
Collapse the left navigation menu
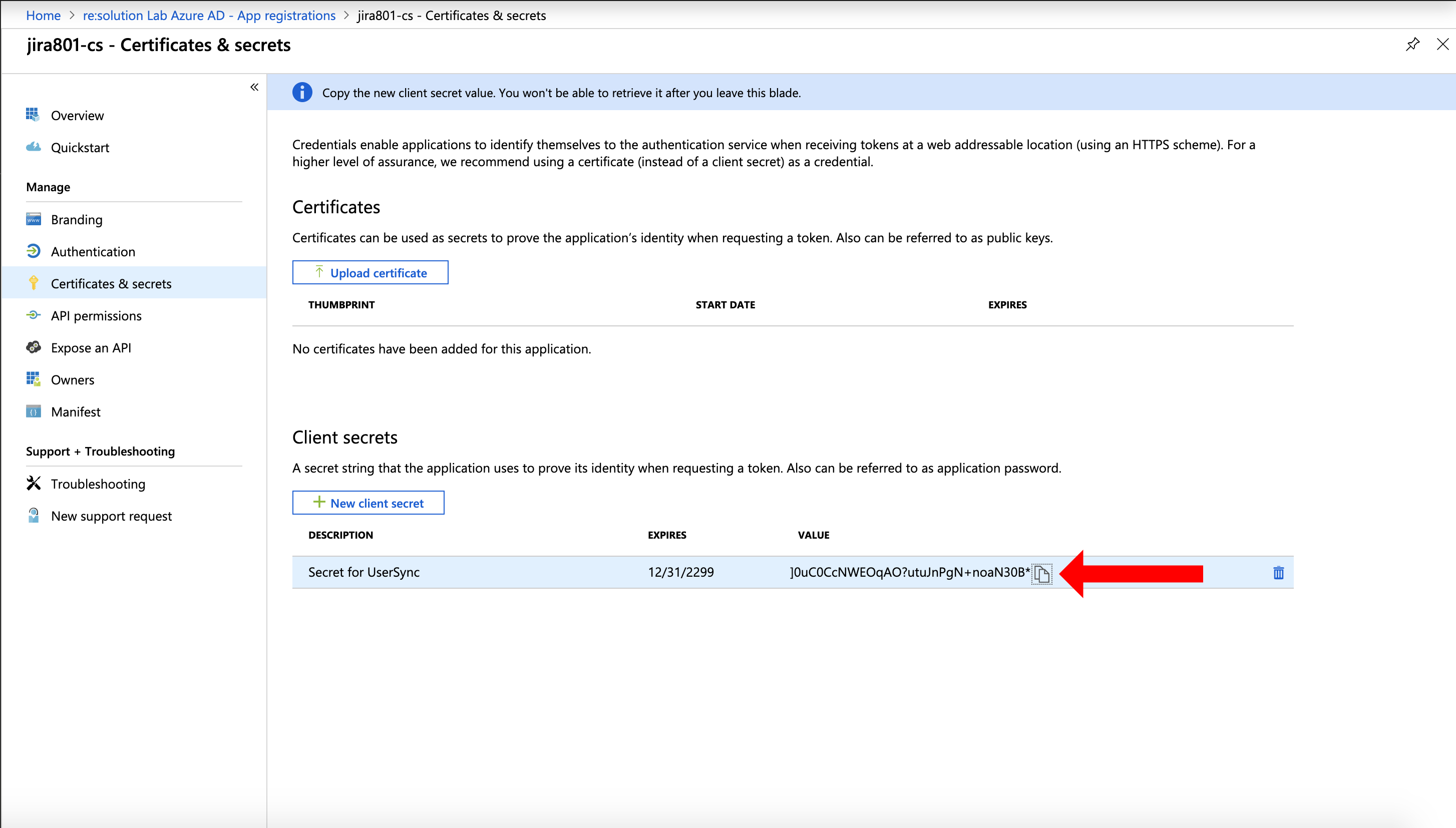pyautogui.click(x=254, y=87)
